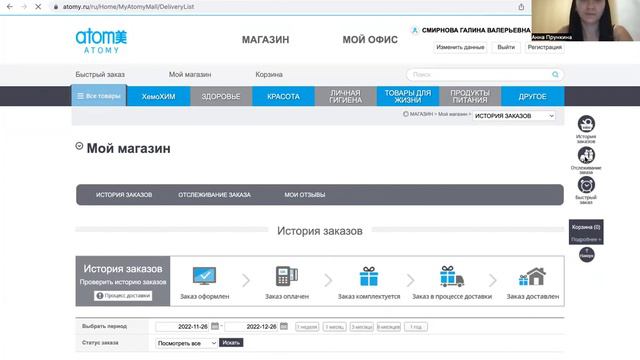This screenshot has height=360, width=640.
Task: Click the 'Подробнее' link in cart box
Action: pos(586,240)
